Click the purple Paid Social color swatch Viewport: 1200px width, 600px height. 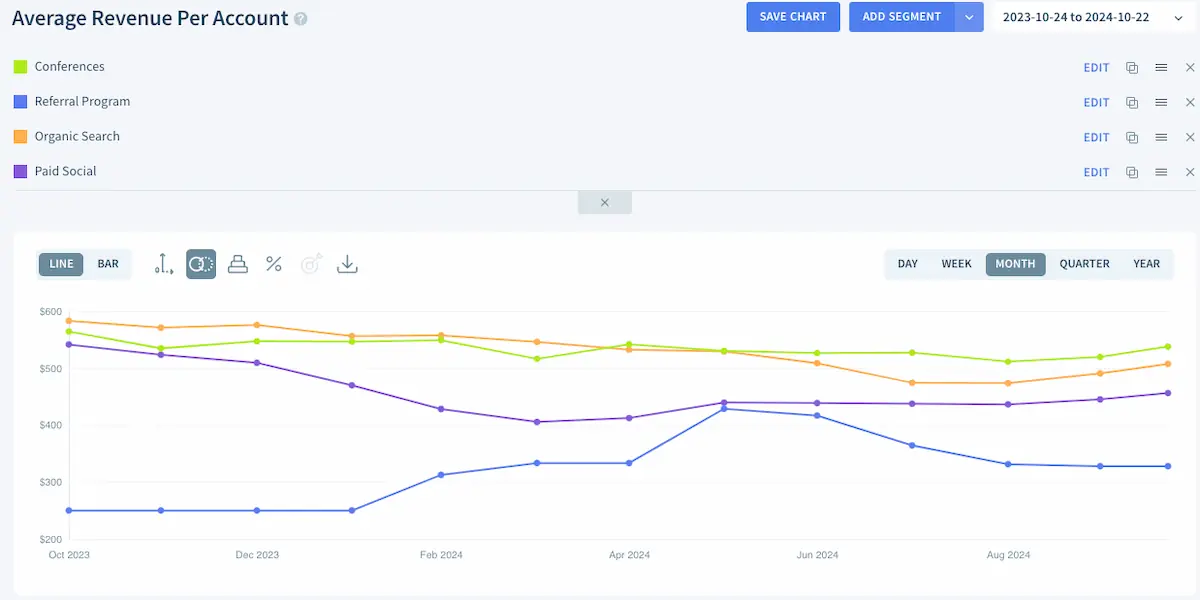(x=20, y=172)
